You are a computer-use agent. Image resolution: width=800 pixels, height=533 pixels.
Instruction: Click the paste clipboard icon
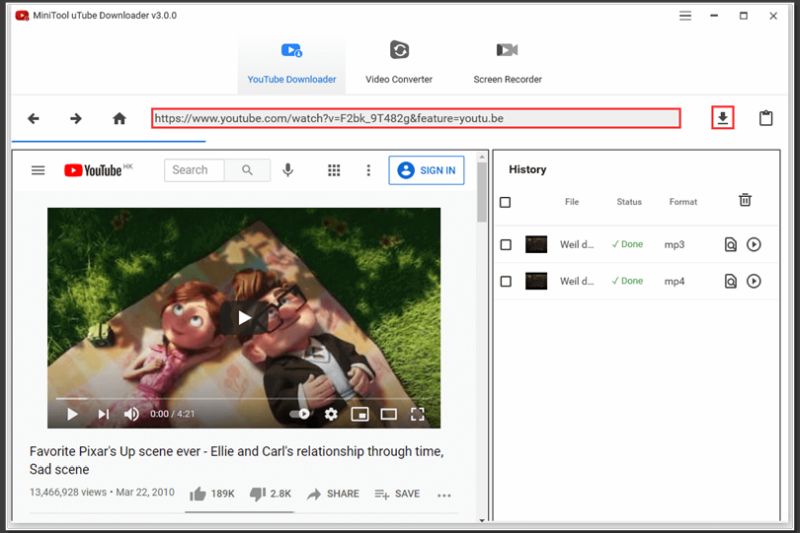tap(766, 118)
